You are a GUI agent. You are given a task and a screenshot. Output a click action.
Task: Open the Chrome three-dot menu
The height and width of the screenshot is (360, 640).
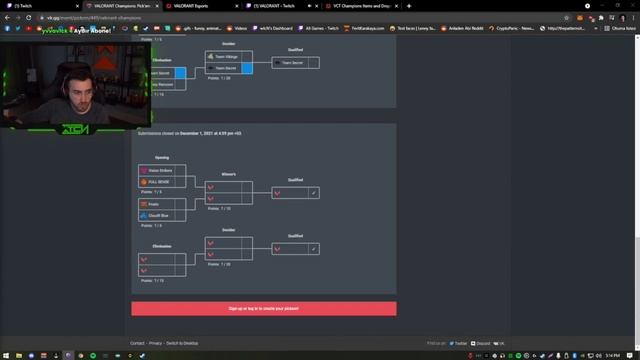point(633,18)
